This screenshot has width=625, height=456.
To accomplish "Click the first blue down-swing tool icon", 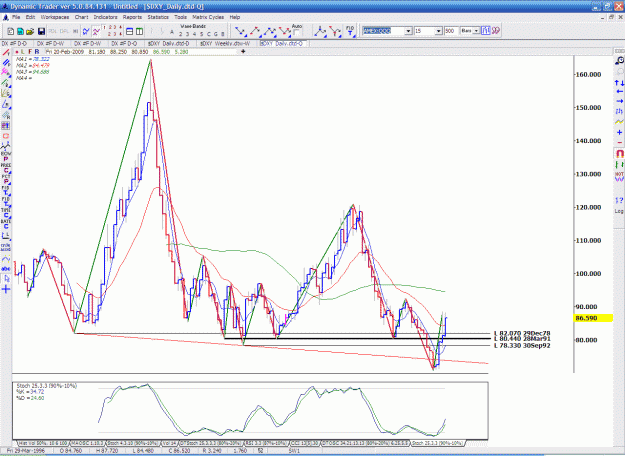I will [241, 31].
